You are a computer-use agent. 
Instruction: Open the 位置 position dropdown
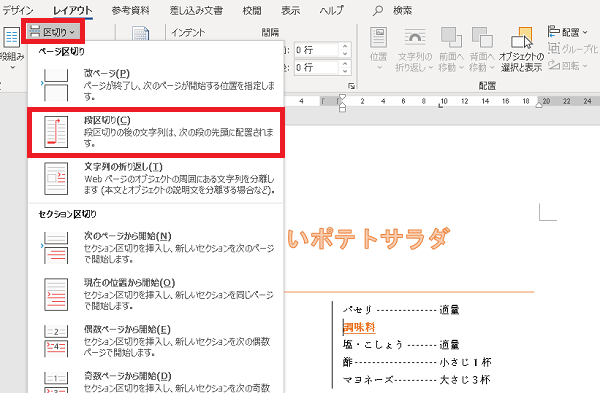pyautogui.click(x=378, y=49)
